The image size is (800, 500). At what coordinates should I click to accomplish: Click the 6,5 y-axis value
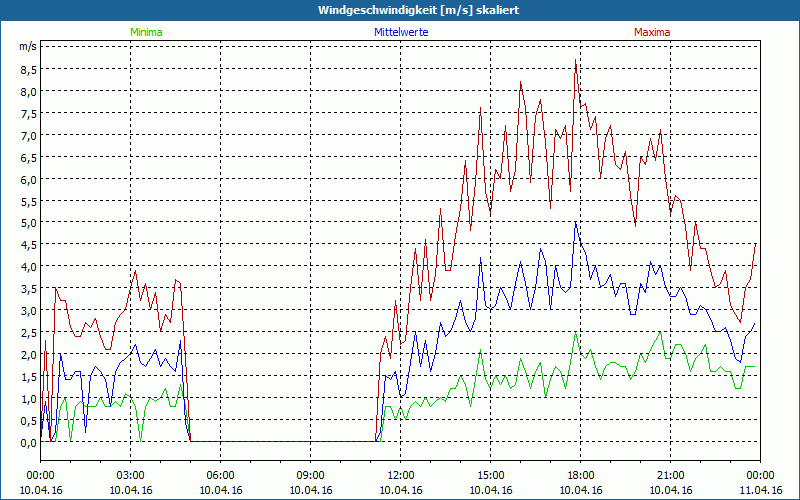(28, 158)
